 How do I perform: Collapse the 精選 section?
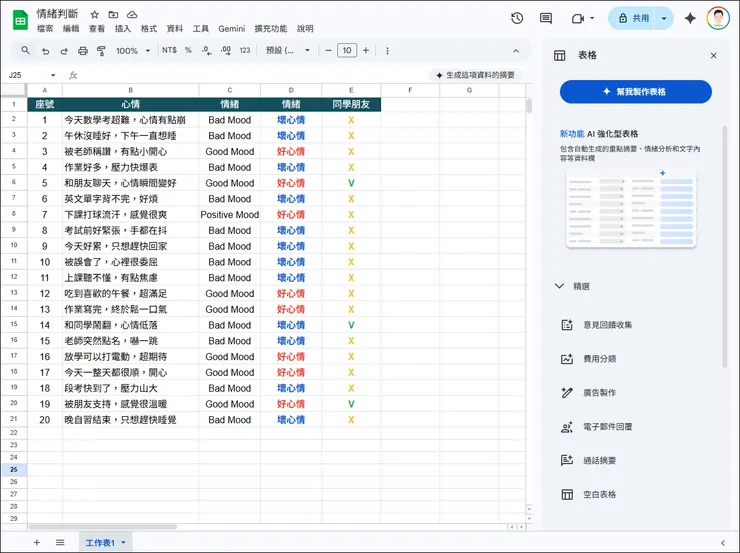point(559,286)
